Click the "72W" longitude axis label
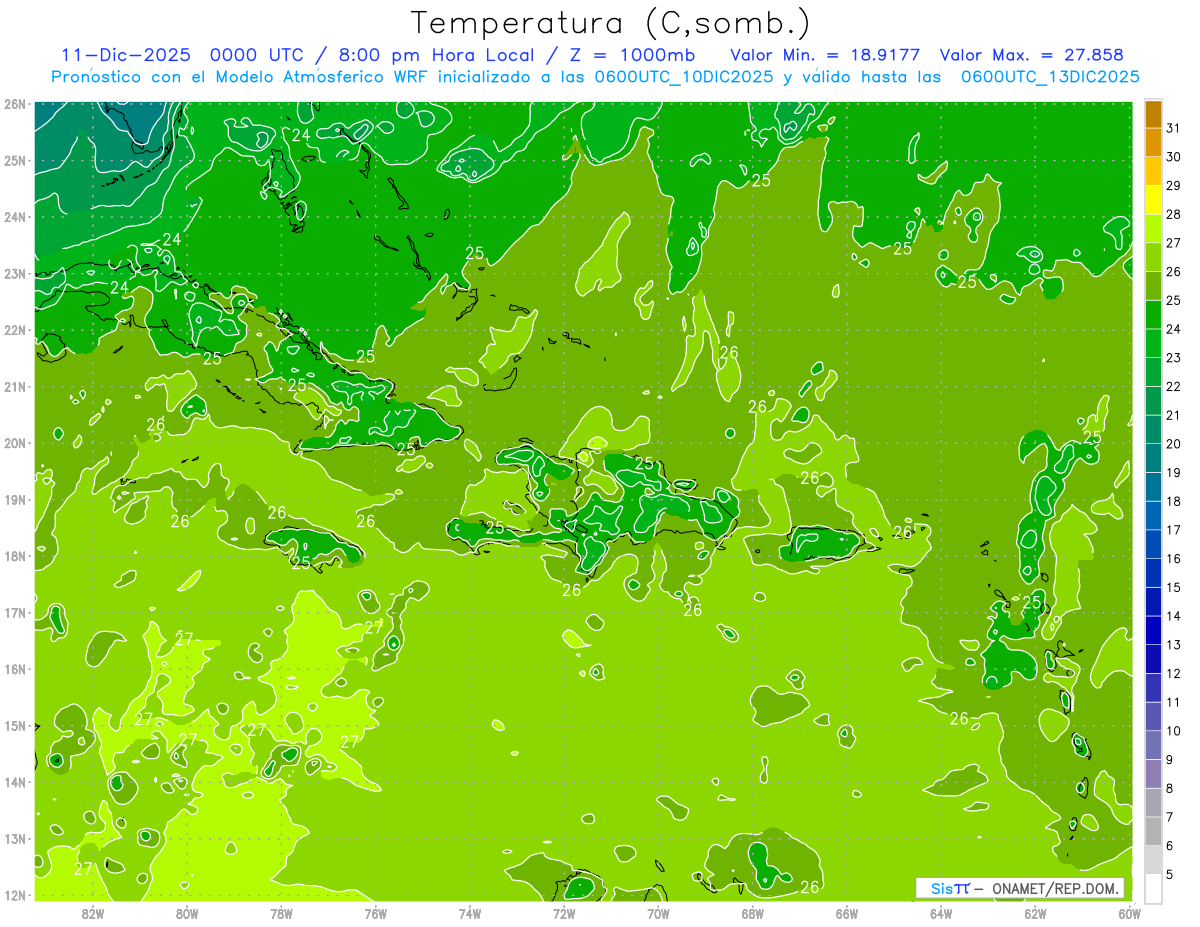The height and width of the screenshot is (927, 1200). [564, 912]
